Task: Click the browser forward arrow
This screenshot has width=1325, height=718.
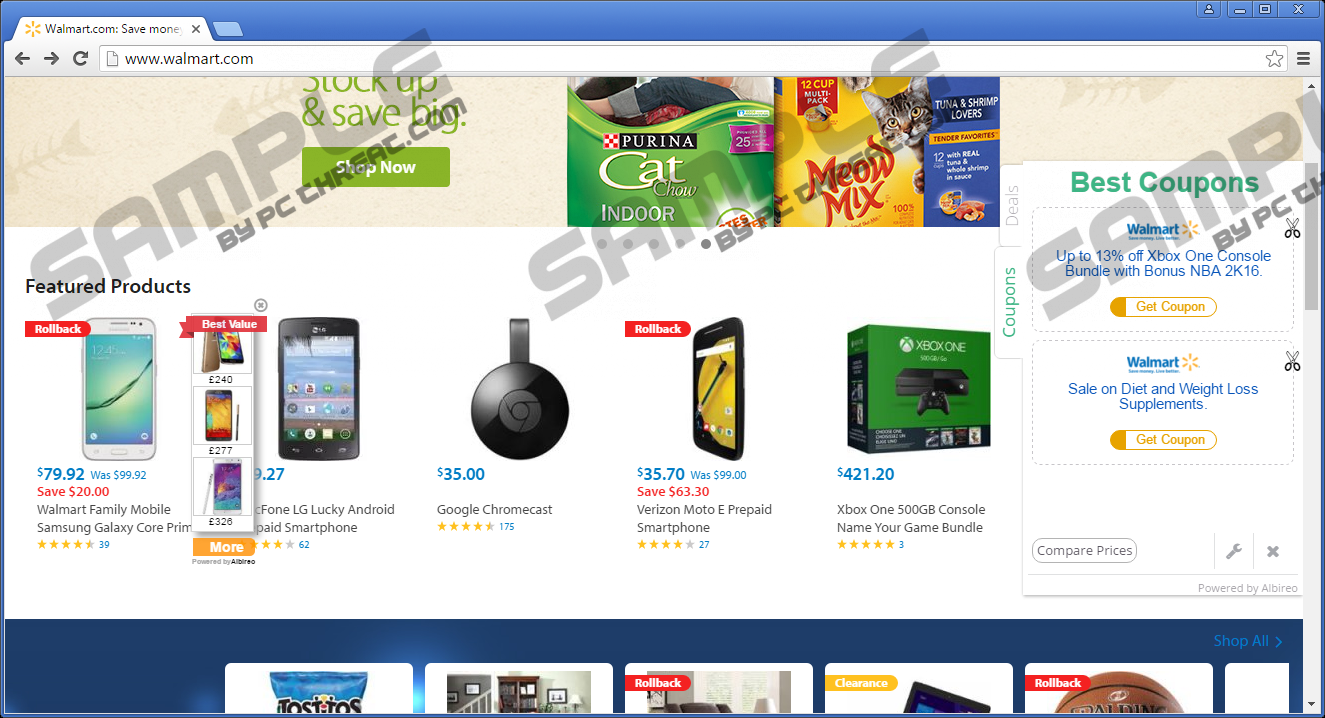Action: 51,59
